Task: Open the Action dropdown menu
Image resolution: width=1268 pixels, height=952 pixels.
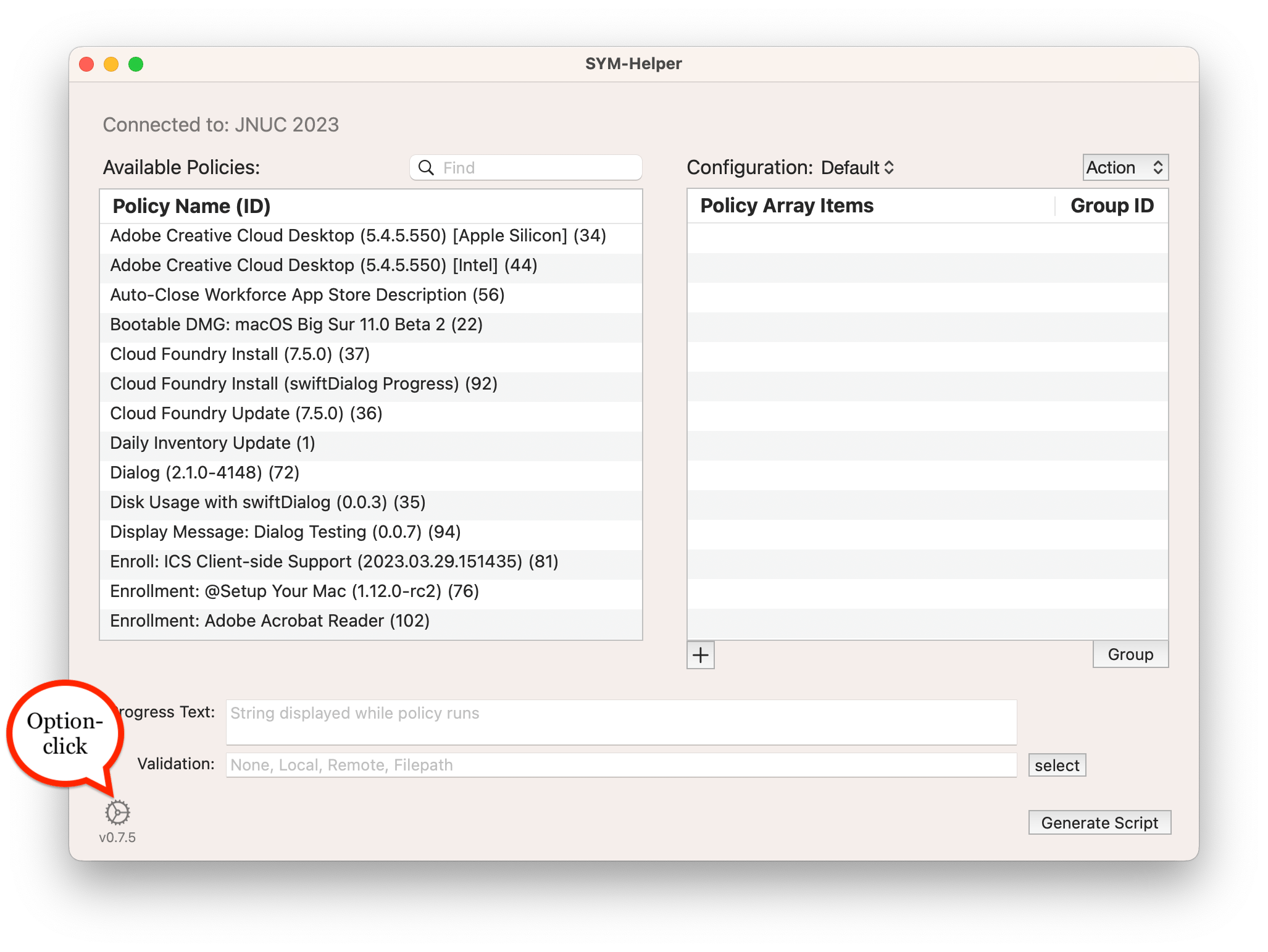Action: [1125, 168]
